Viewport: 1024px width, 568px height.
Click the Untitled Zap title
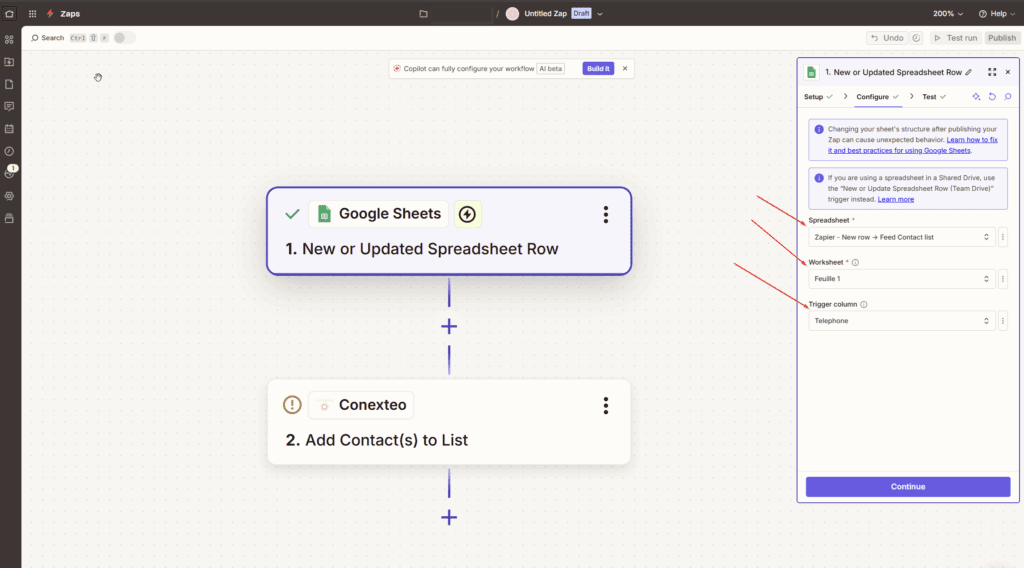coord(545,14)
